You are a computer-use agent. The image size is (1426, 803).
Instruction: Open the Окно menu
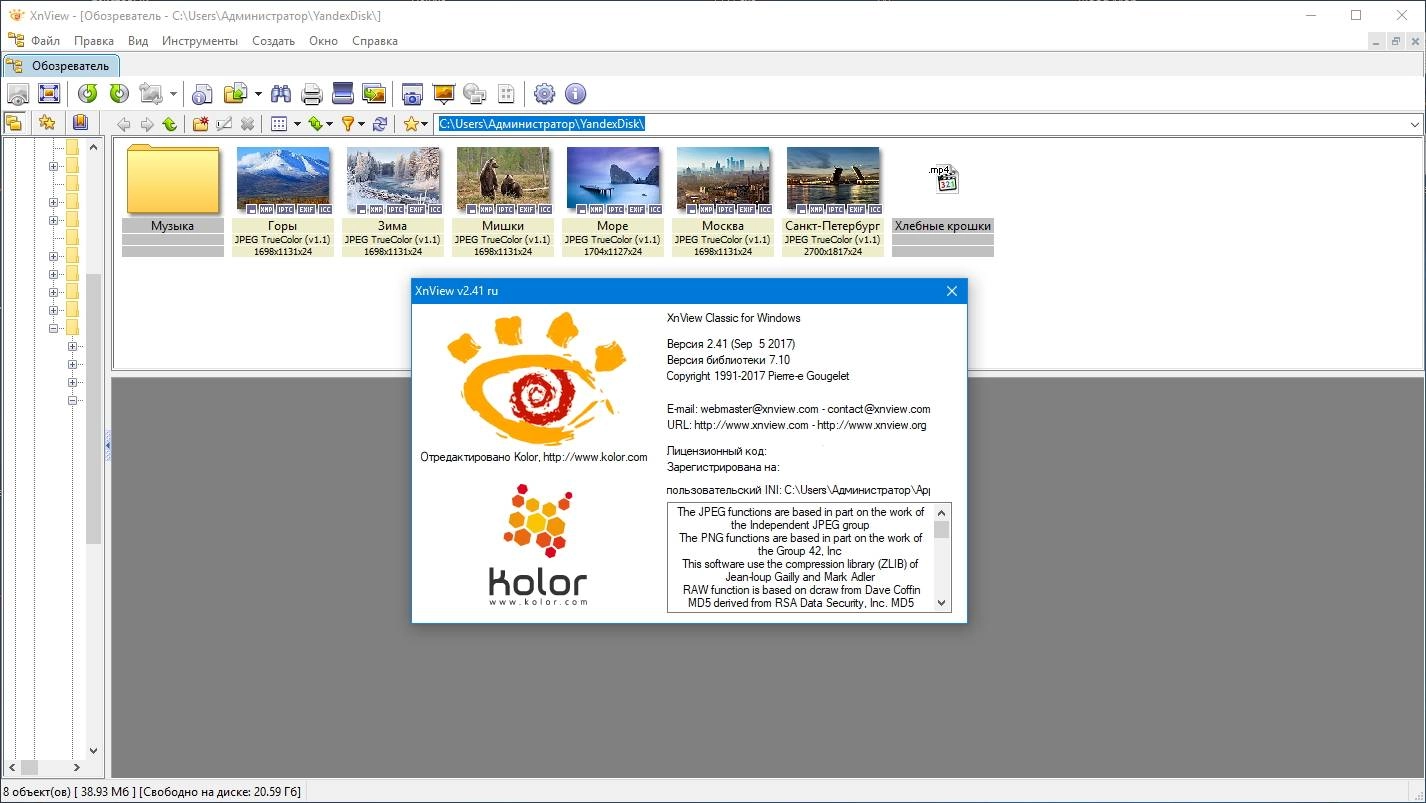323,41
